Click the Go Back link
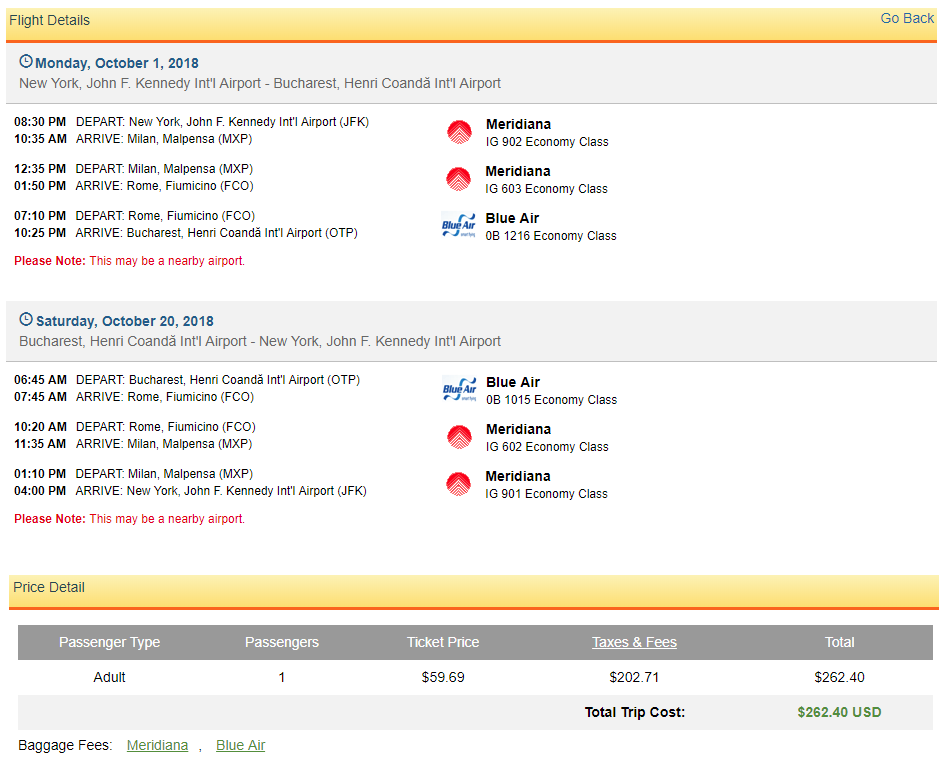The image size is (950, 778). [906, 18]
